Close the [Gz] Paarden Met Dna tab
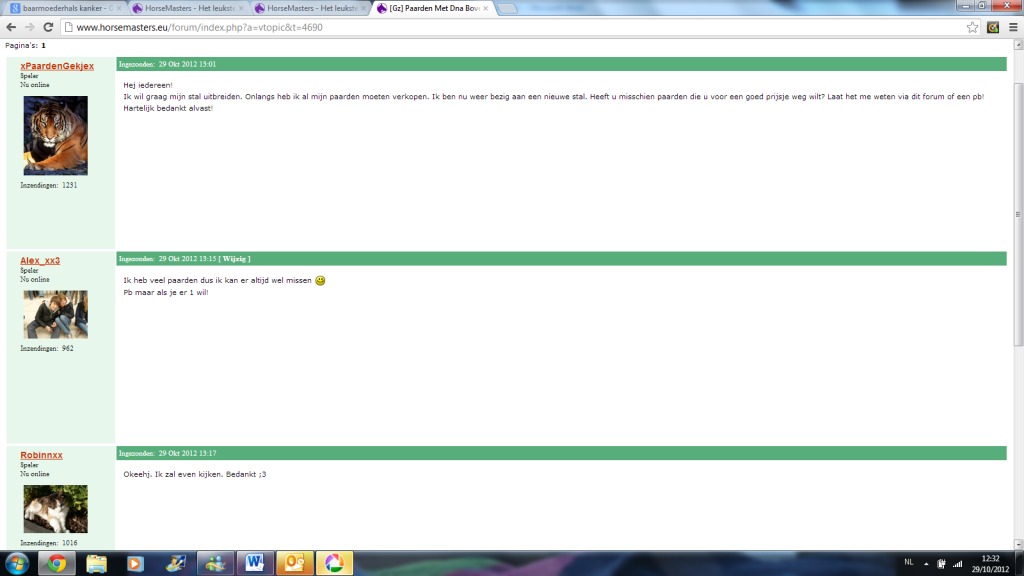Image resolution: width=1024 pixels, height=576 pixels. (x=485, y=8)
